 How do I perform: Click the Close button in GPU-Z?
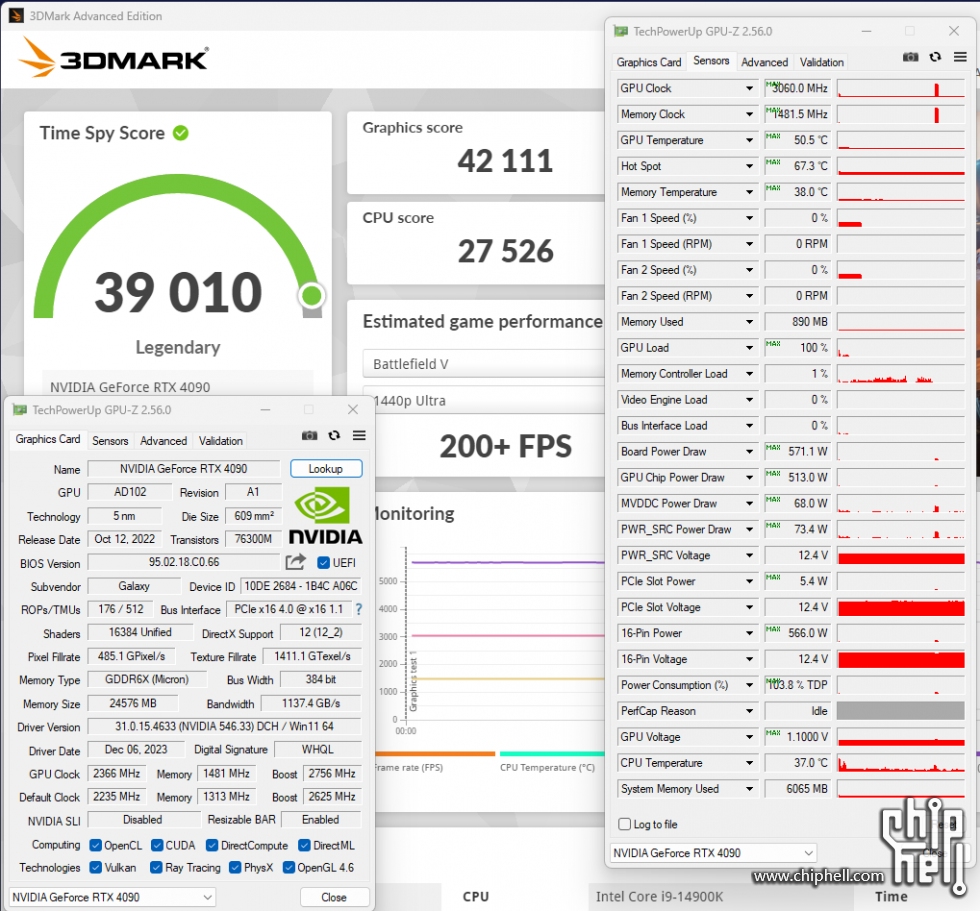click(334, 897)
